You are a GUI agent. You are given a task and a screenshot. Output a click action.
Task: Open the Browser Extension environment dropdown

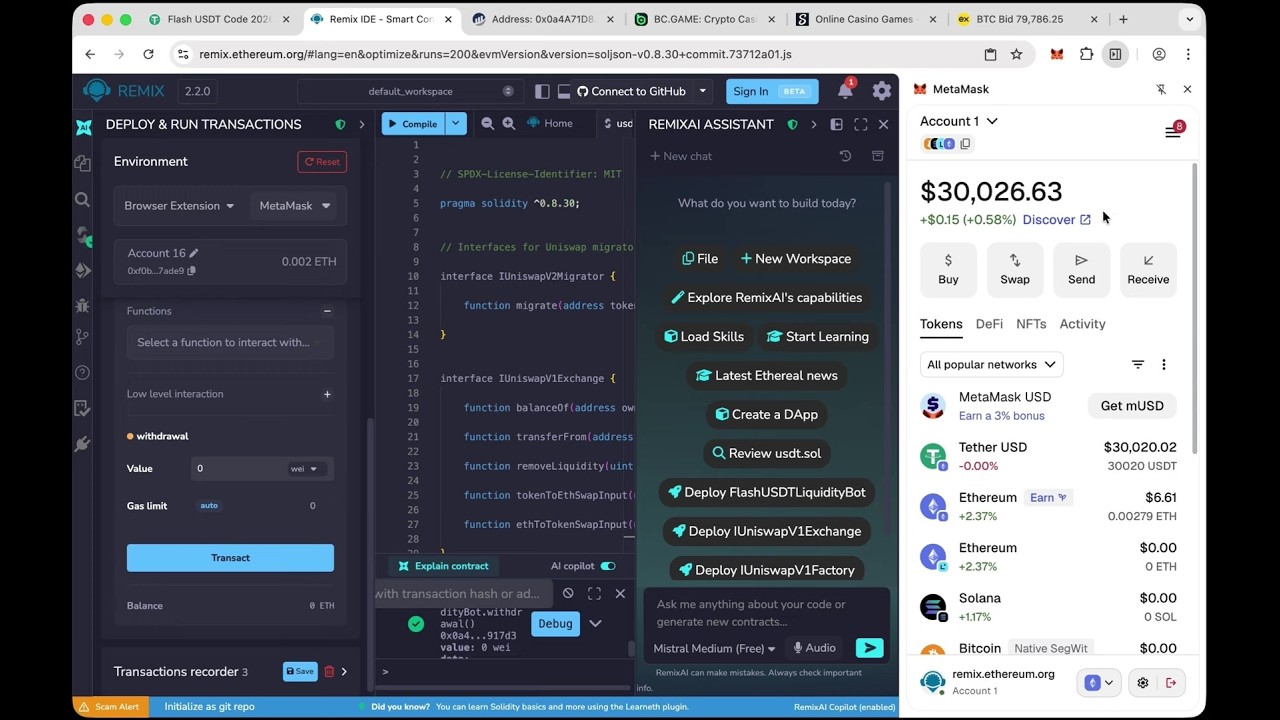point(179,206)
